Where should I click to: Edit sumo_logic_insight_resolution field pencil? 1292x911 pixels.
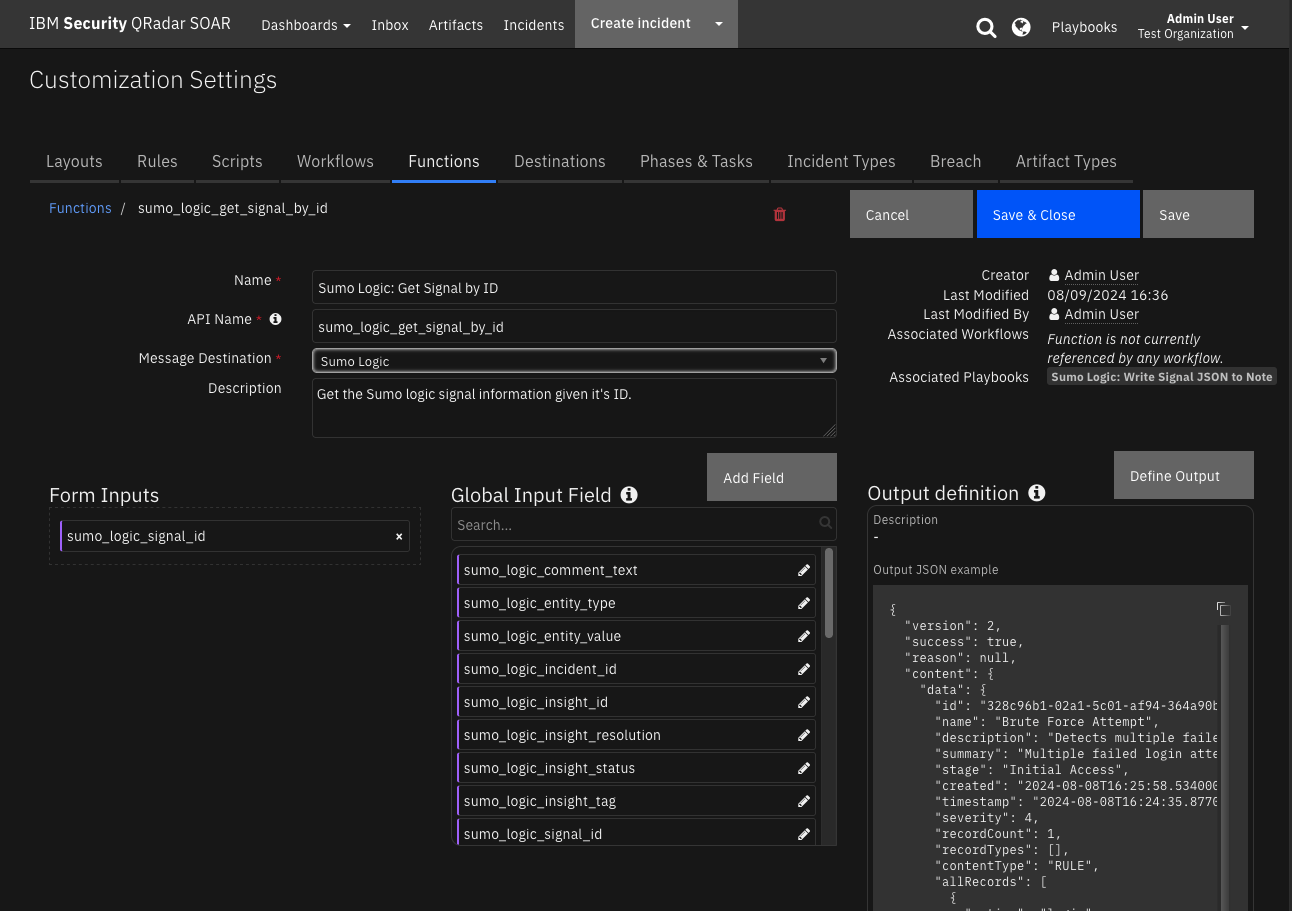click(804, 735)
